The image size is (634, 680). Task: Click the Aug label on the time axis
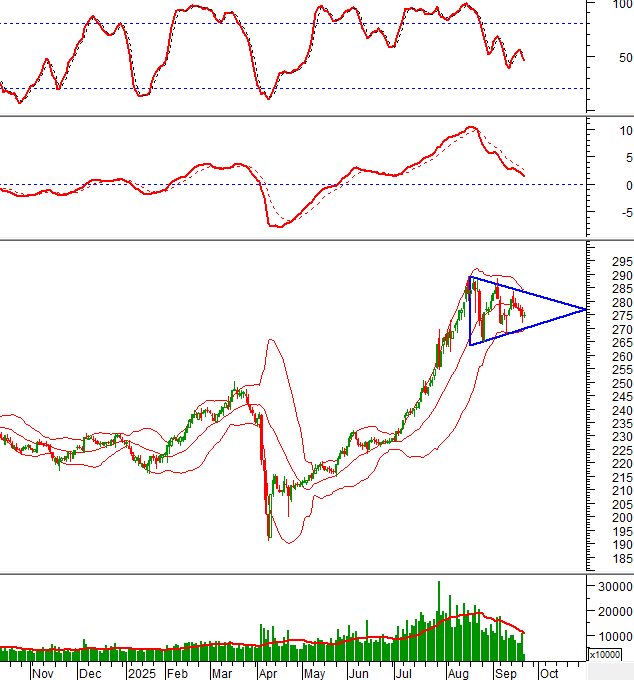click(458, 673)
